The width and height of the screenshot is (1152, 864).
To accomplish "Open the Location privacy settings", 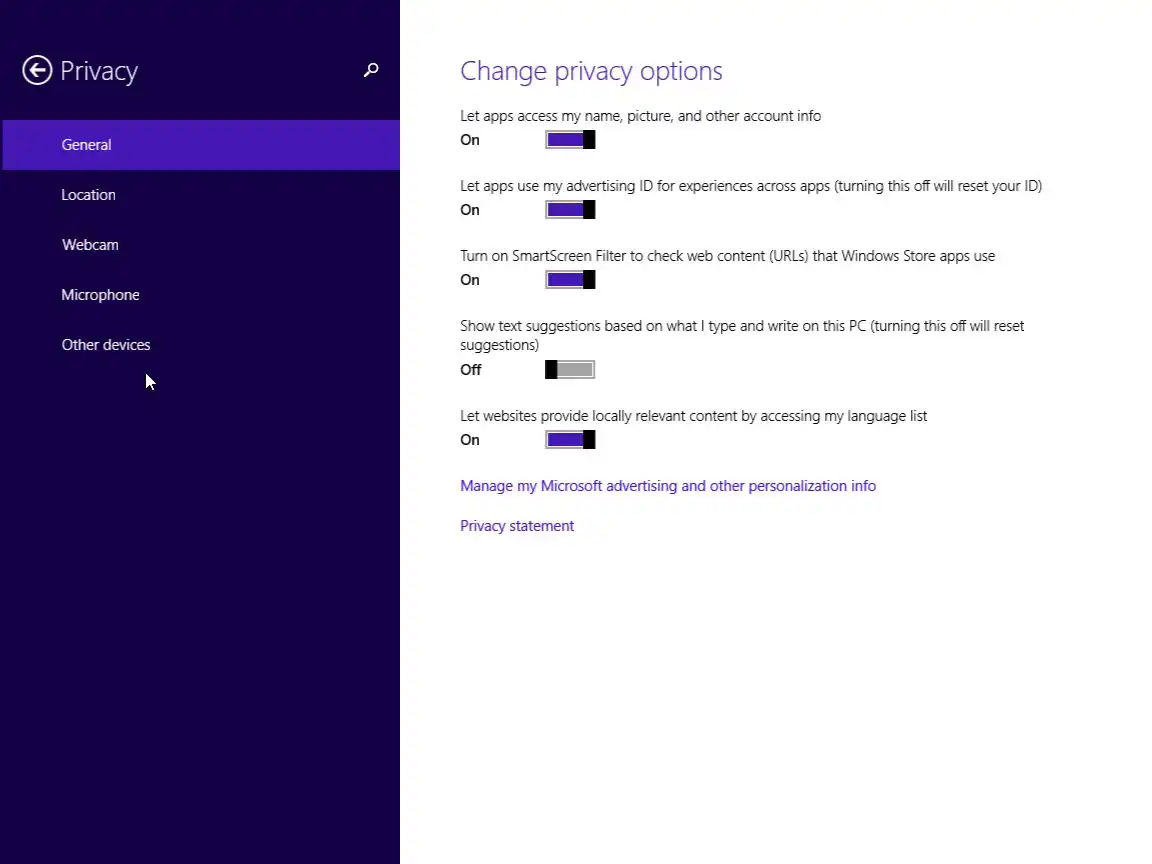I will tap(88, 195).
